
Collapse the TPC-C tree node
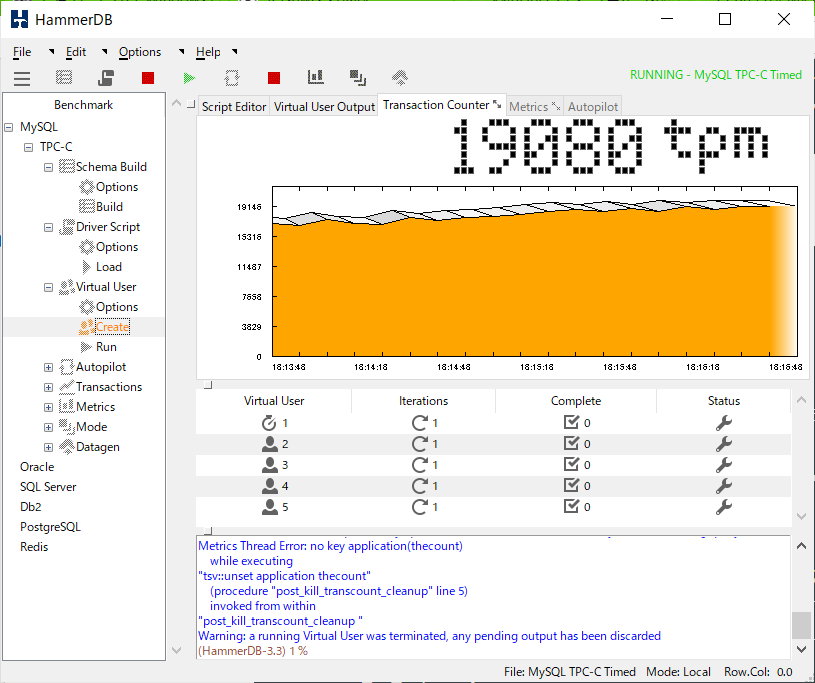click(29, 148)
